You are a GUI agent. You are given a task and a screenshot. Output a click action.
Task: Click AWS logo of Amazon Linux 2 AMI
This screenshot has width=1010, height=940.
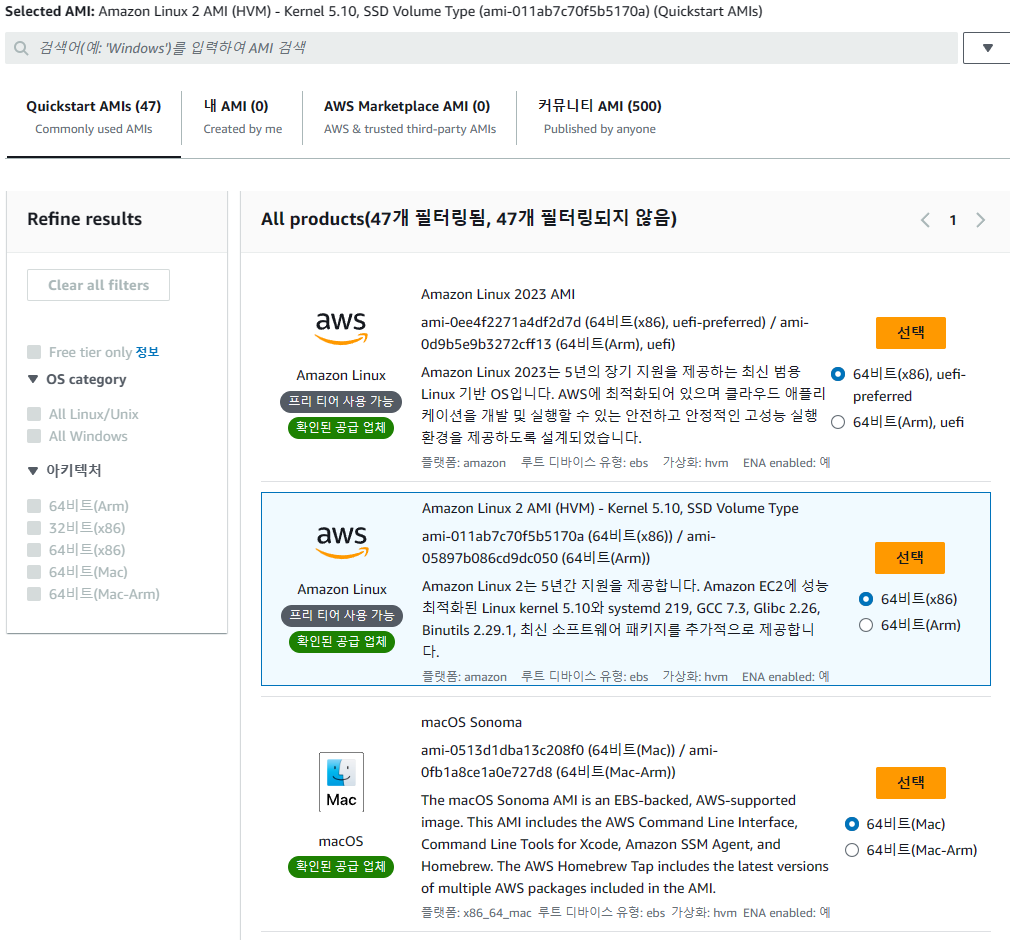point(342,542)
